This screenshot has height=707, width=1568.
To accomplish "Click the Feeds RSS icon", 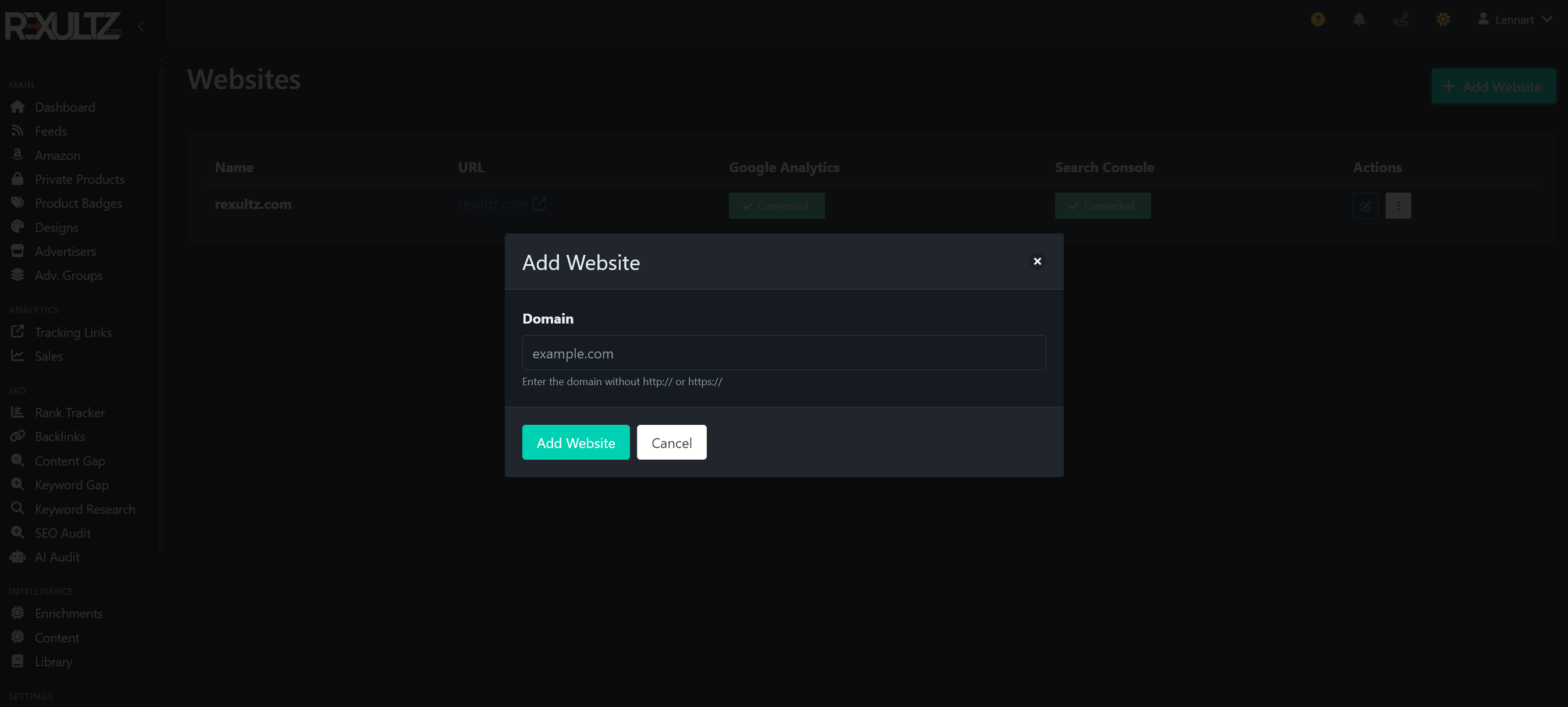I will click(17, 131).
